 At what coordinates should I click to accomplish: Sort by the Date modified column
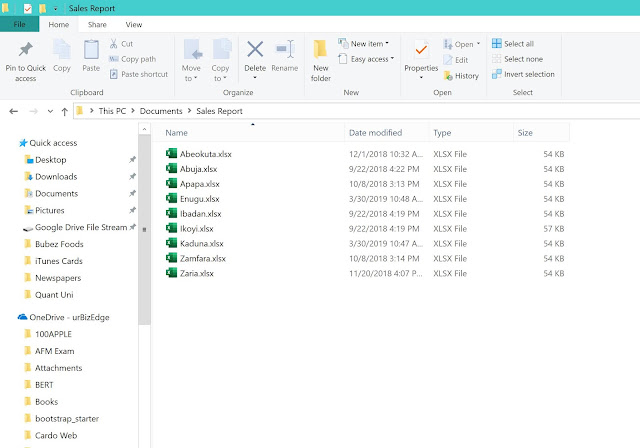[376, 133]
